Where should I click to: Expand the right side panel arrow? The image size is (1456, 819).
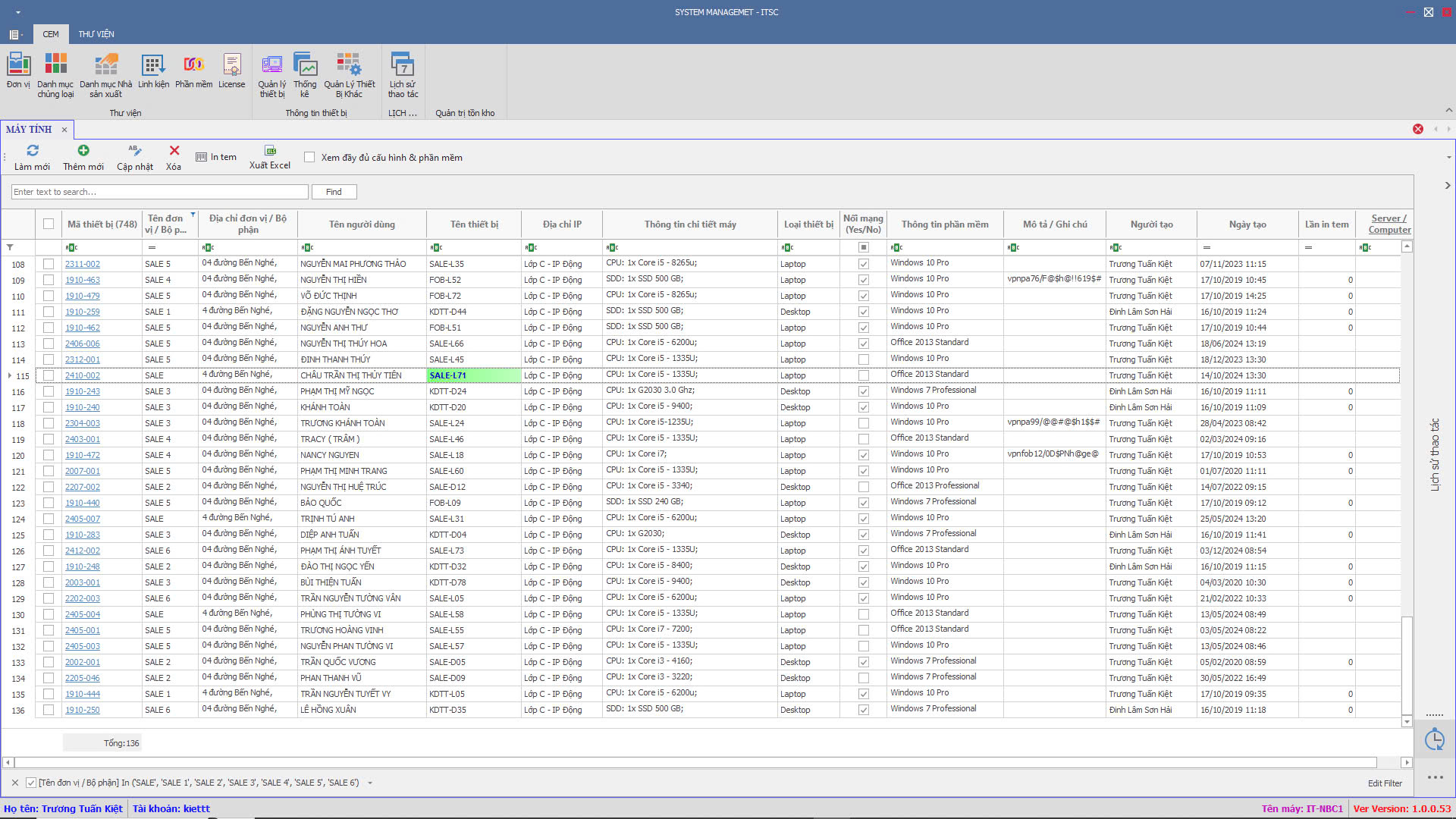click(x=1448, y=185)
